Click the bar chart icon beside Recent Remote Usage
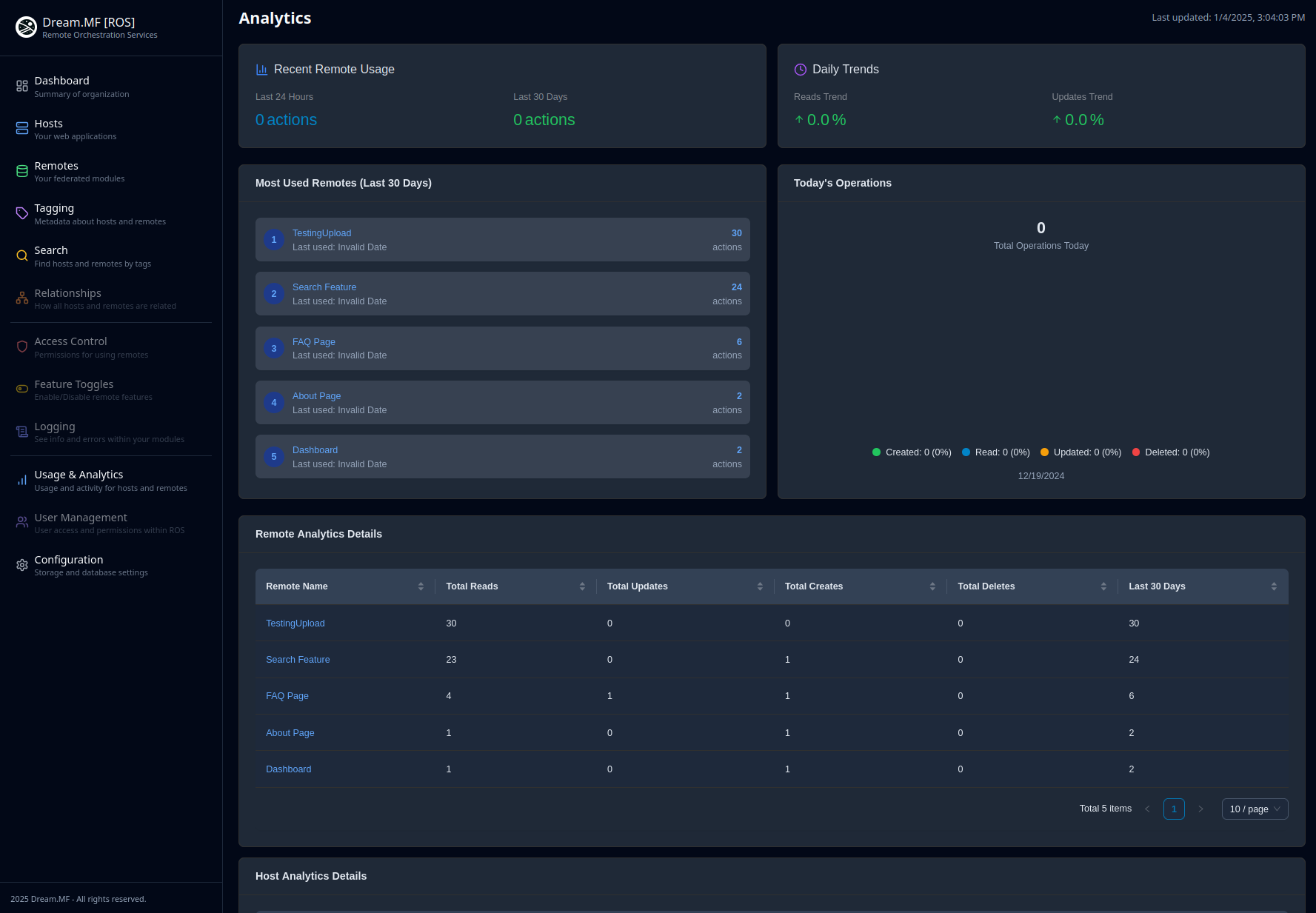The image size is (1316, 913). pos(261,70)
